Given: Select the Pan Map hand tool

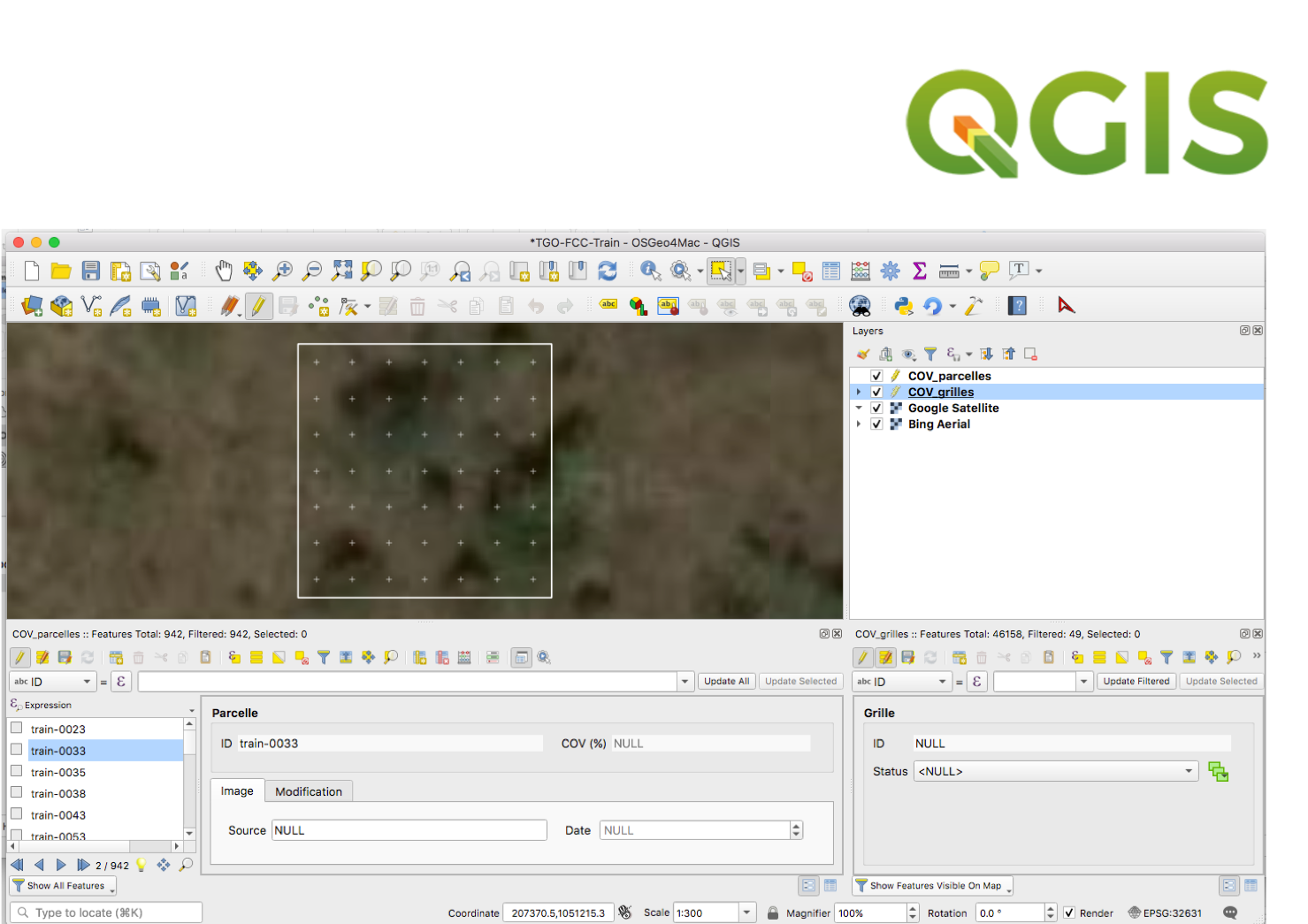Looking at the screenshot, I should 224,271.
